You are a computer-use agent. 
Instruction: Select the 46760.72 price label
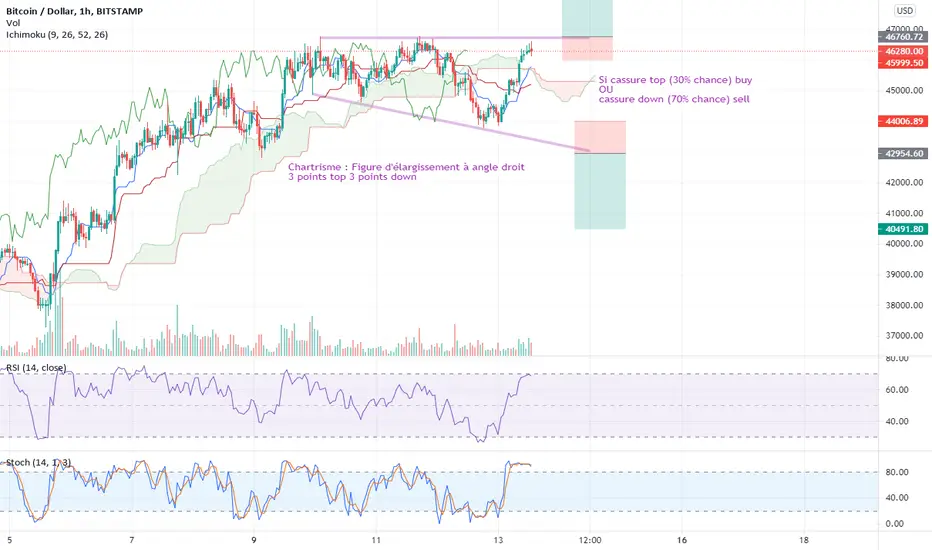click(904, 37)
